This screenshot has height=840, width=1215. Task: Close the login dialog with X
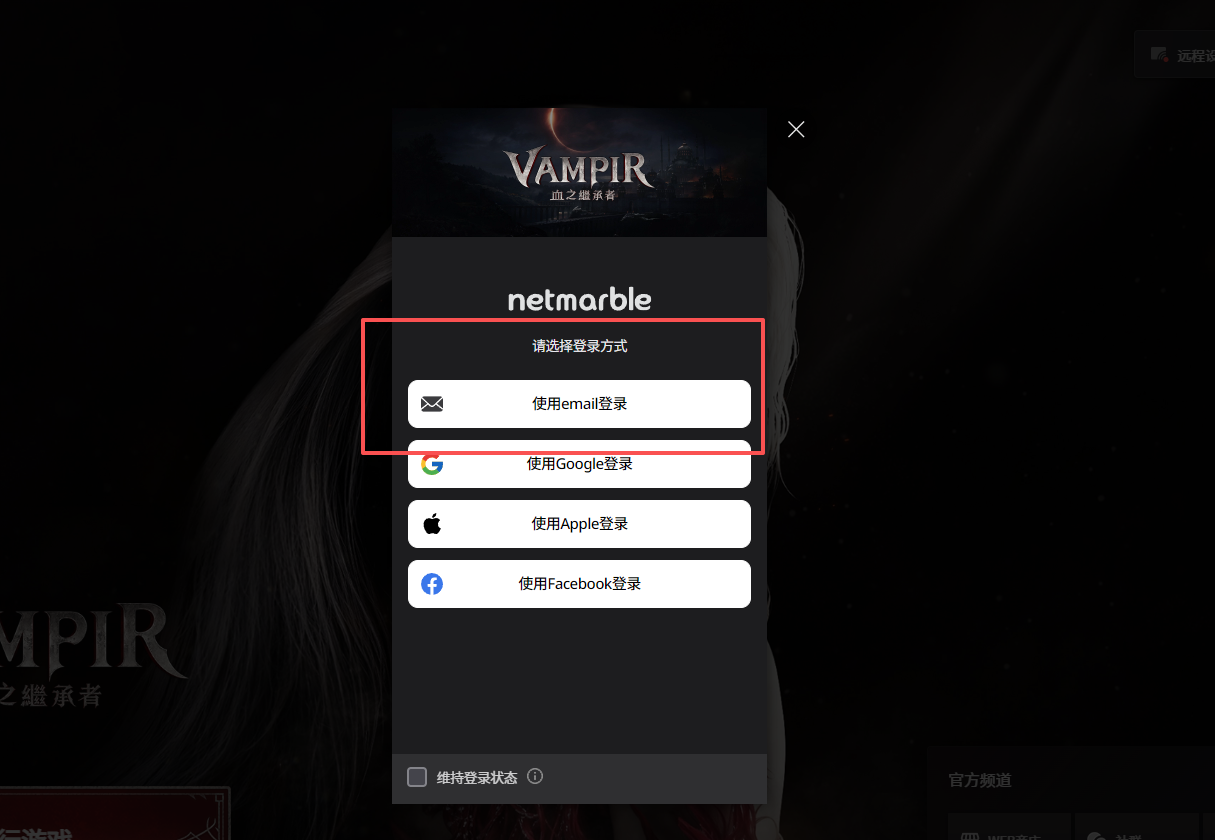coord(796,129)
